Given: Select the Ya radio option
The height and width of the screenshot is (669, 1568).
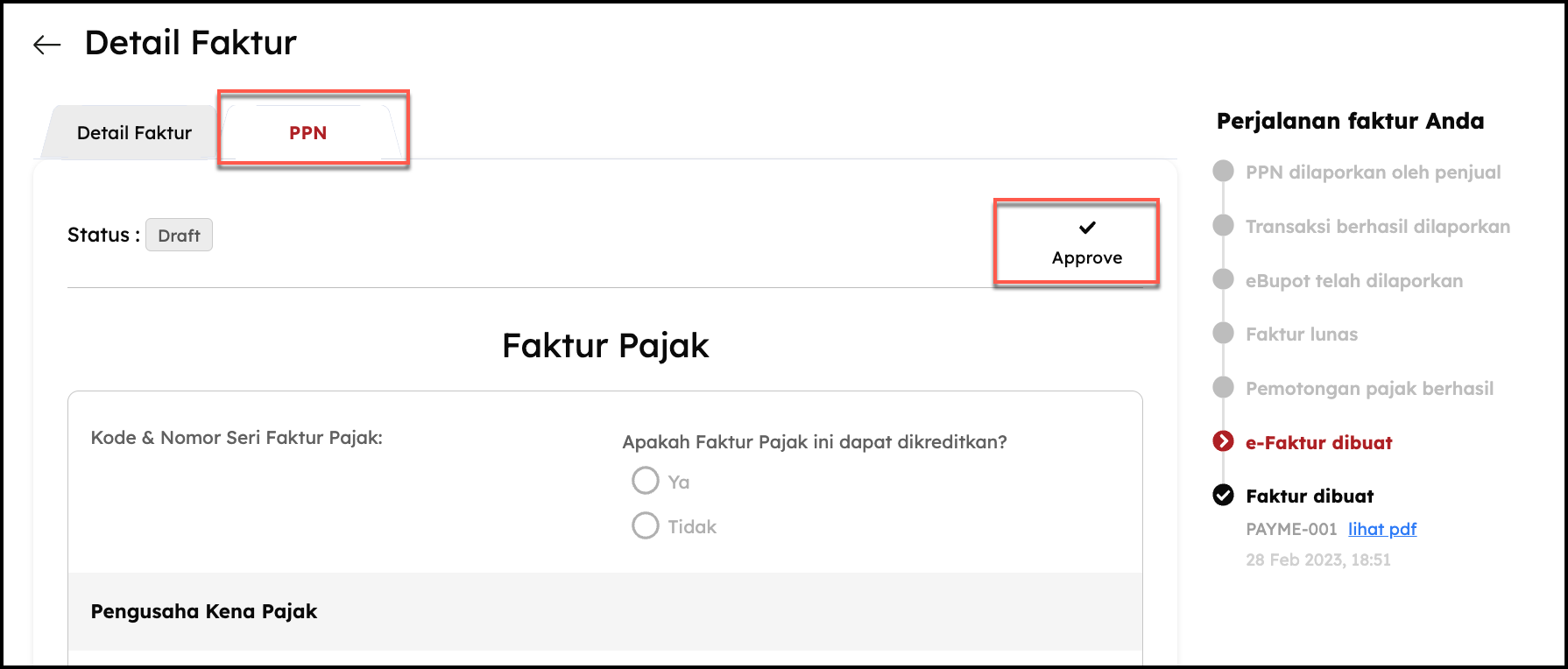Looking at the screenshot, I should pos(646,481).
